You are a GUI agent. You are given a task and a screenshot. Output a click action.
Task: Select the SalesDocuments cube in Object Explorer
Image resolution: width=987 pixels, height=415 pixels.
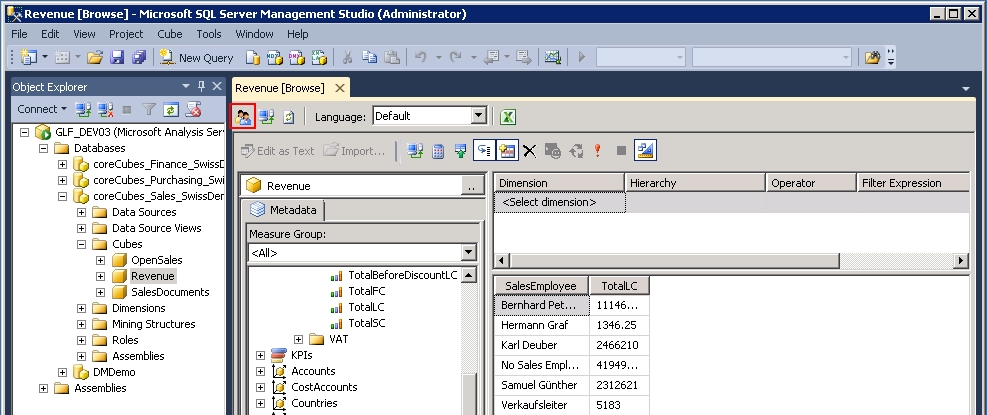[170, 292]
